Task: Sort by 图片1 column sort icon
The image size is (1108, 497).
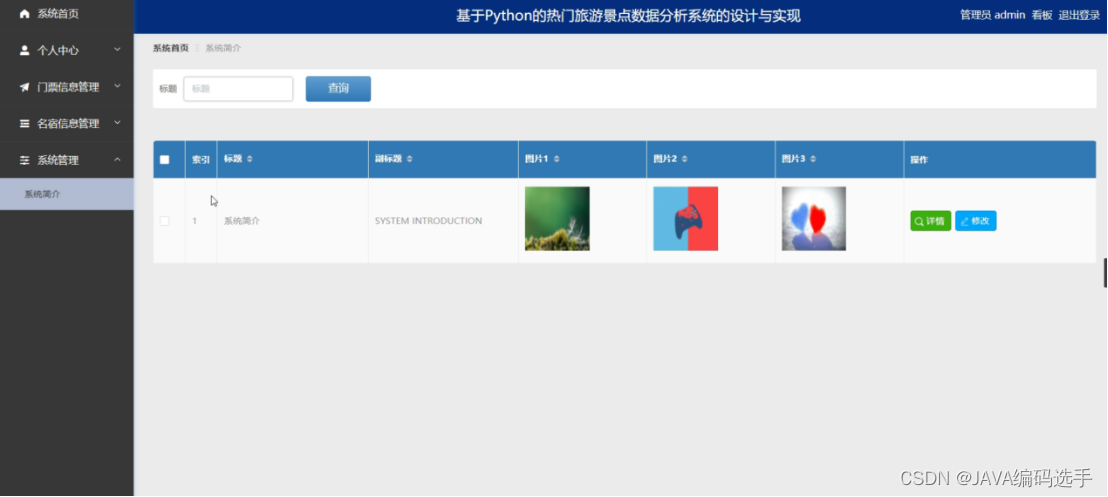Action: (x=556, y=159)
